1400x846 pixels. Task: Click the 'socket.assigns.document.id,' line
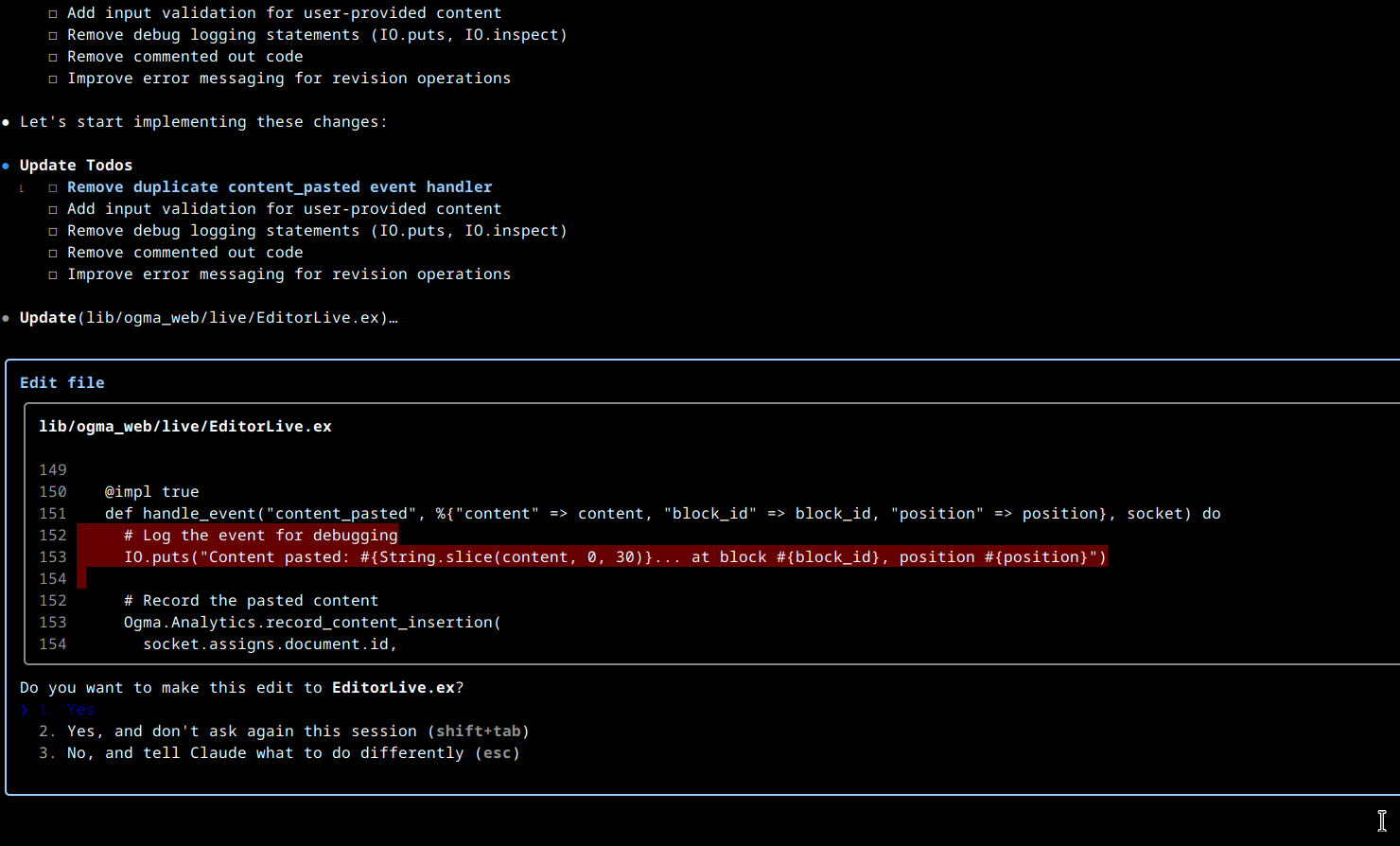270,644
